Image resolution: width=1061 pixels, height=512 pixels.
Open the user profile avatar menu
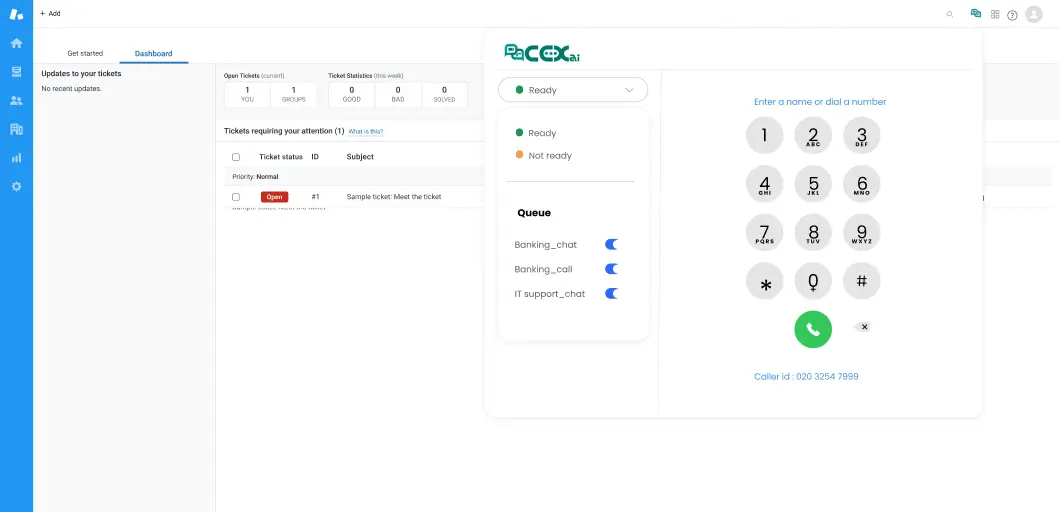pos(1034,14)
